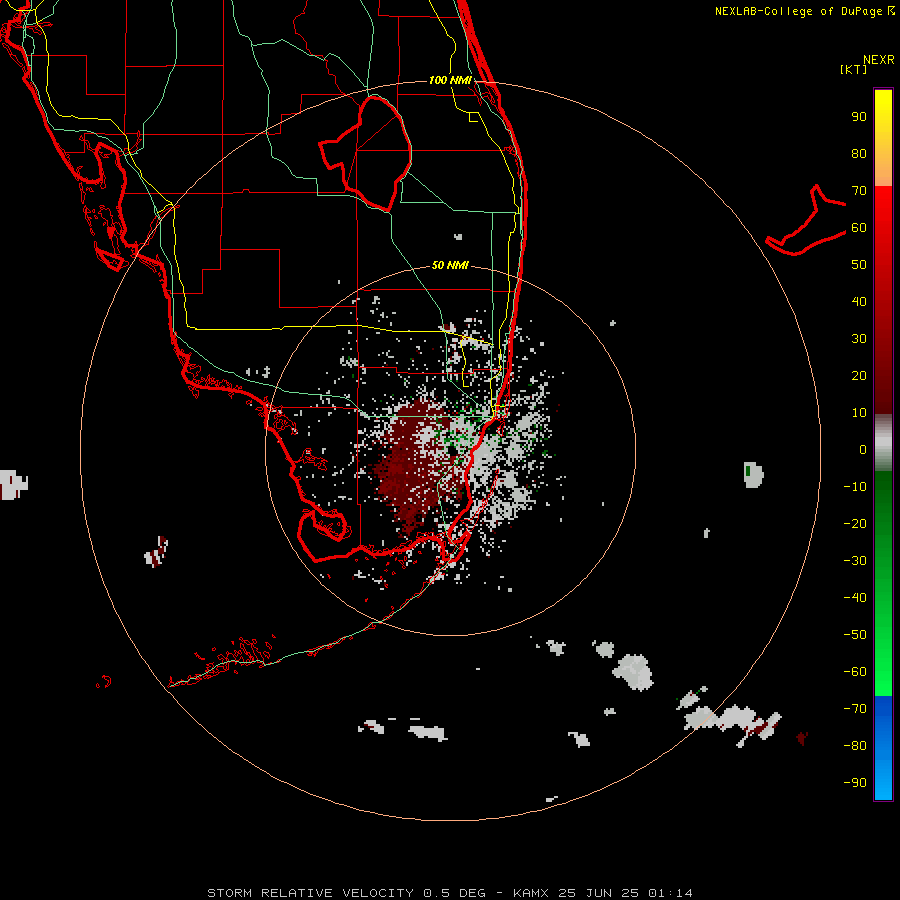
Task: Click the -30 kt label on the scale
Action: click(x=855, y=561)
